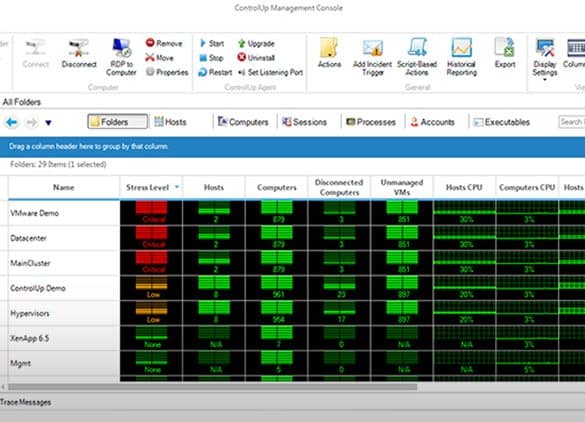Viewport: 585px width, 422px height.
Task: Expand the navigation history dropdown arrow
Action: 48,122
